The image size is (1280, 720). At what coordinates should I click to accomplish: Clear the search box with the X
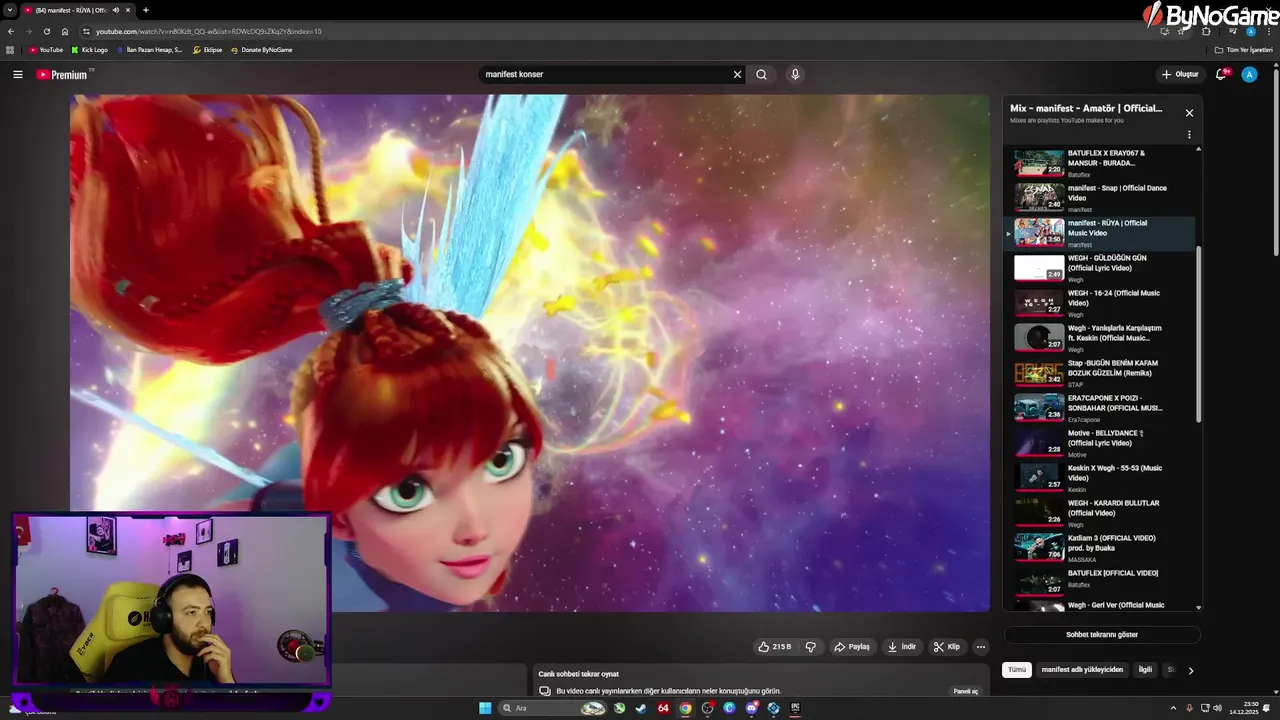[738, 74]
